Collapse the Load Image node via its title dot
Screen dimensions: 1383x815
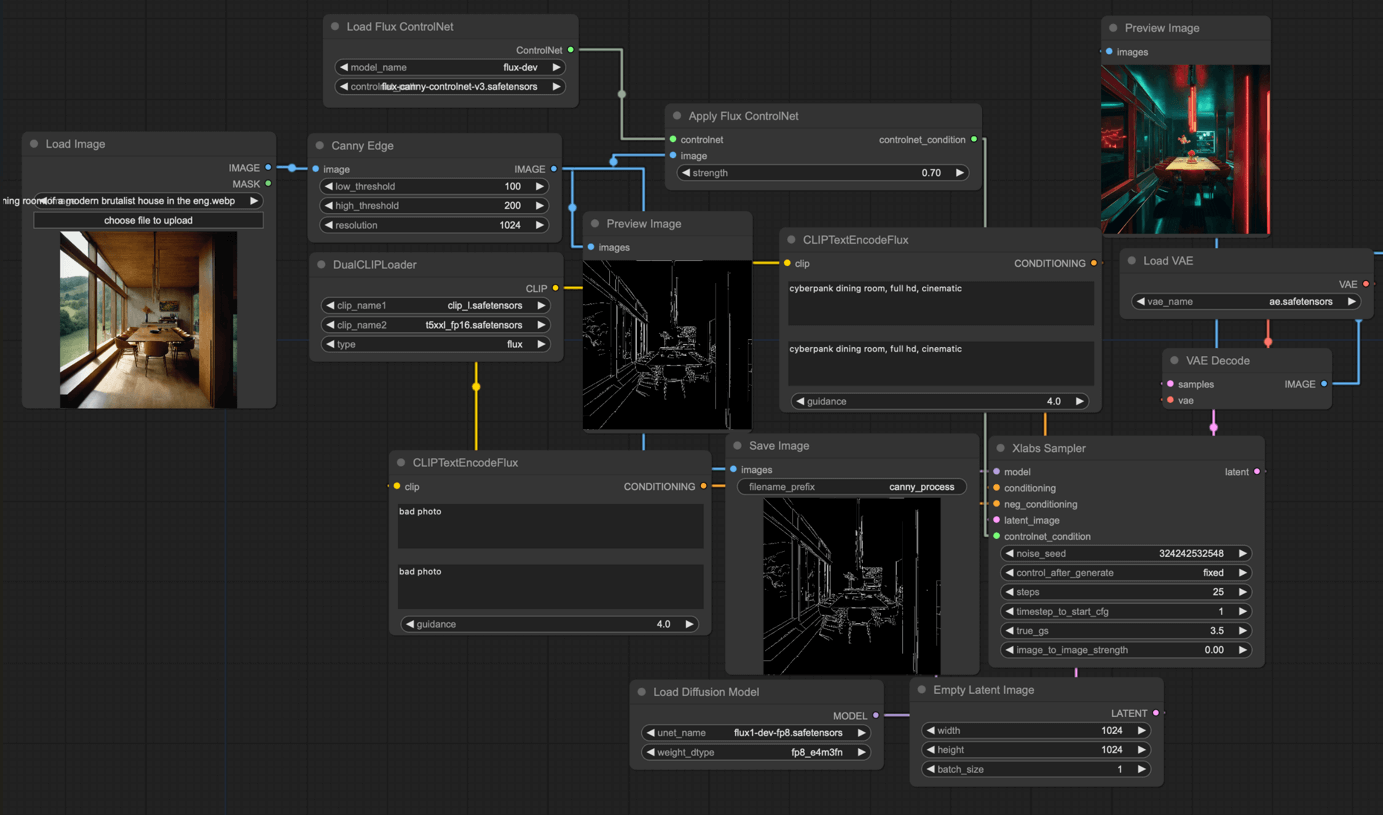coord(34,144)
